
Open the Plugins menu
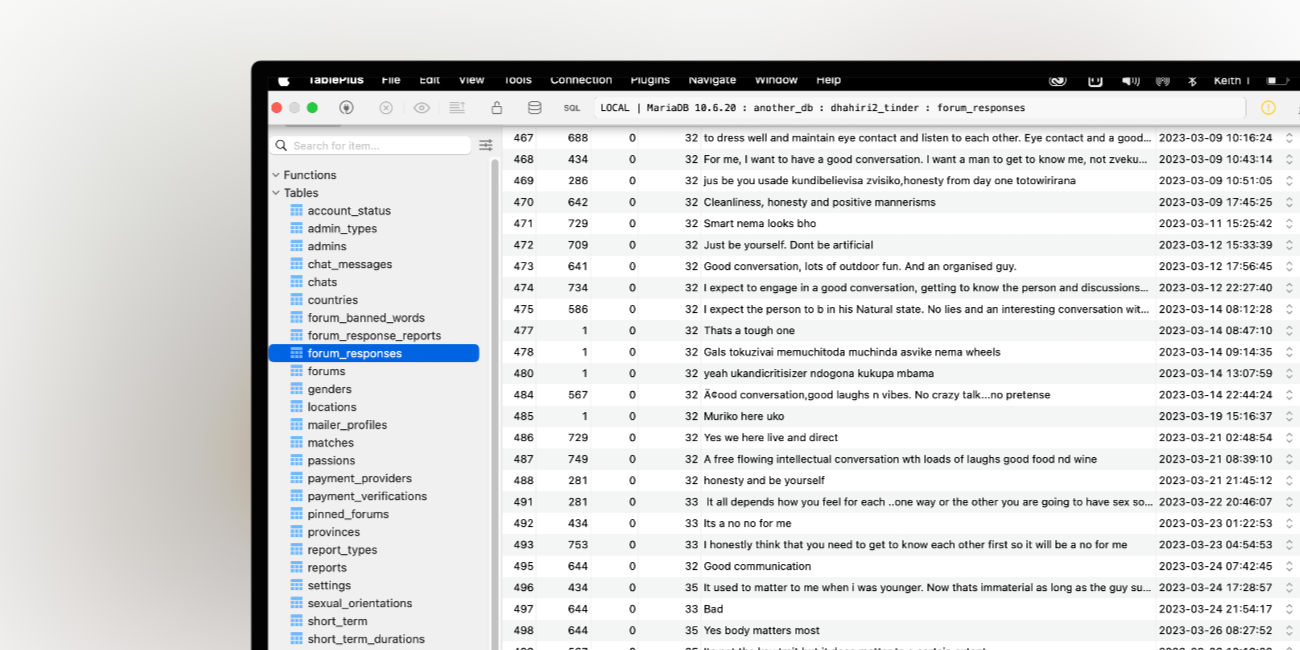pyautogui.click(x=650, y=80)
